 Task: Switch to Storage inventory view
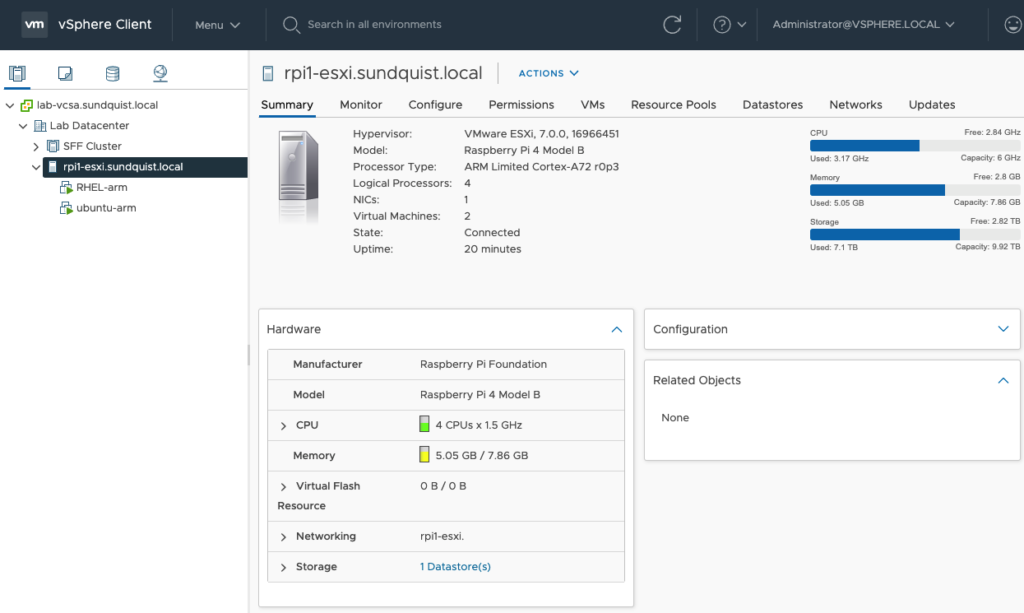112,73
